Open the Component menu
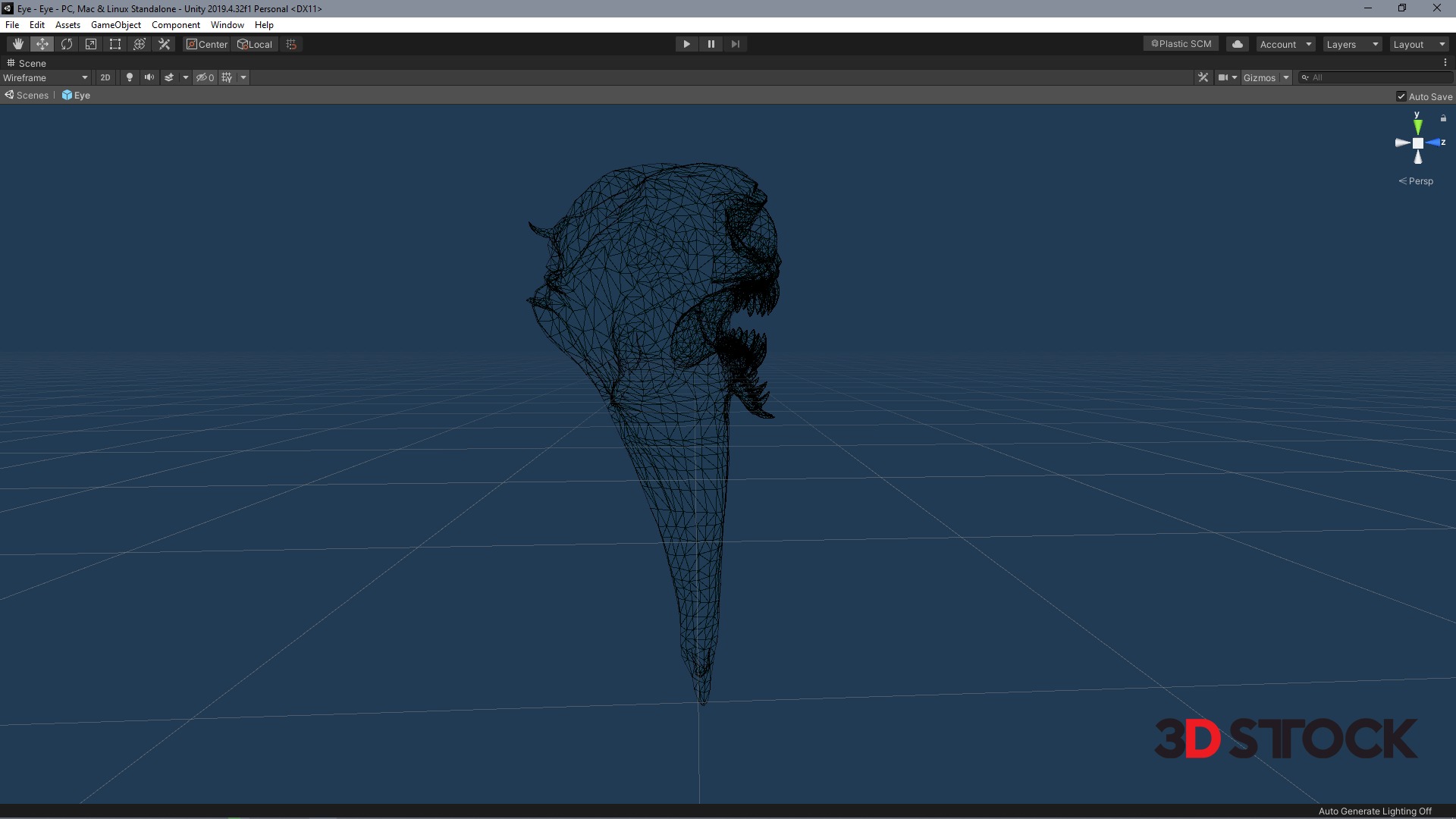 tap(175, 25)
